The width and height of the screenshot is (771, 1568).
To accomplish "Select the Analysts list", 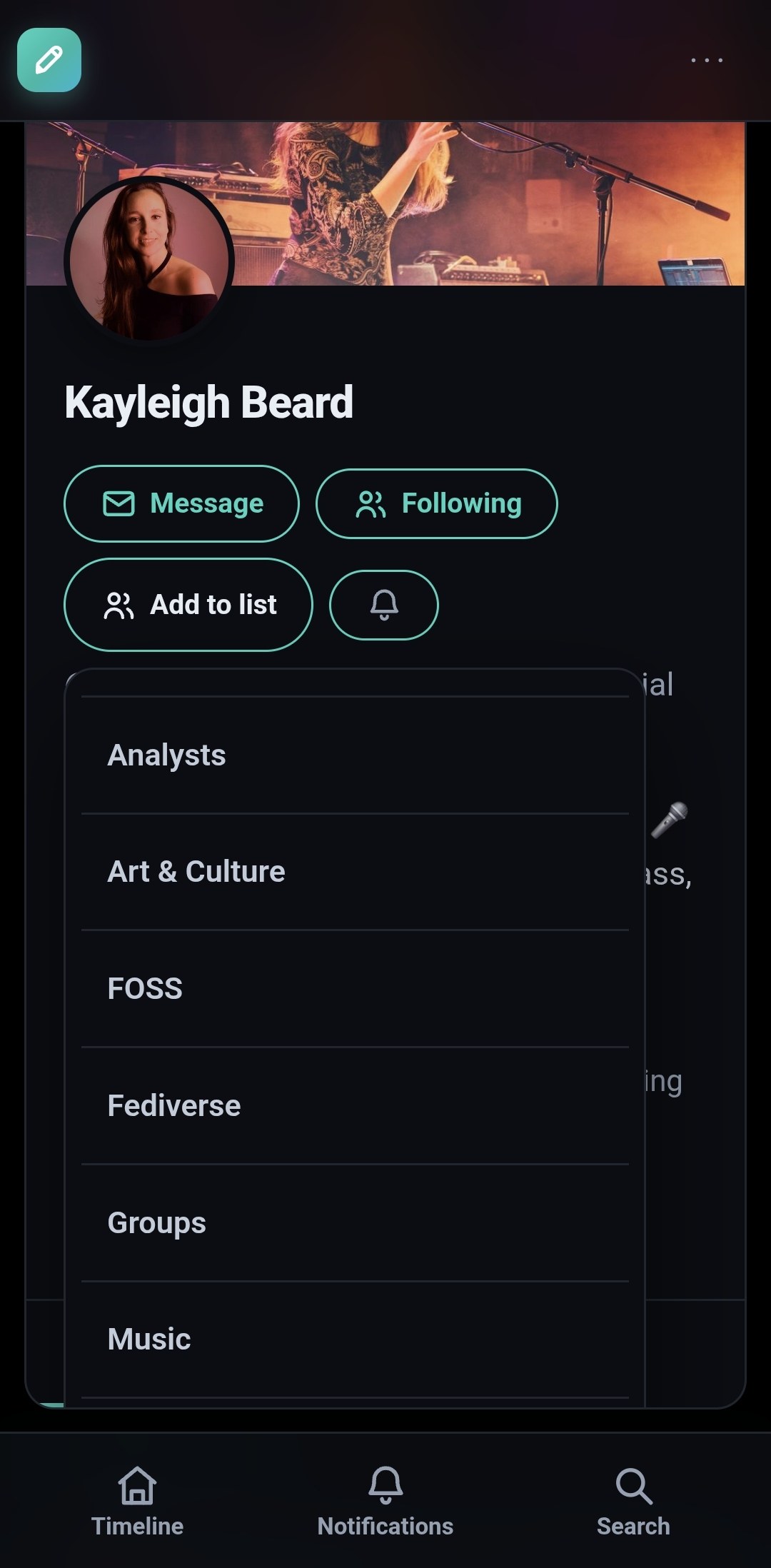I will point(355,755).
